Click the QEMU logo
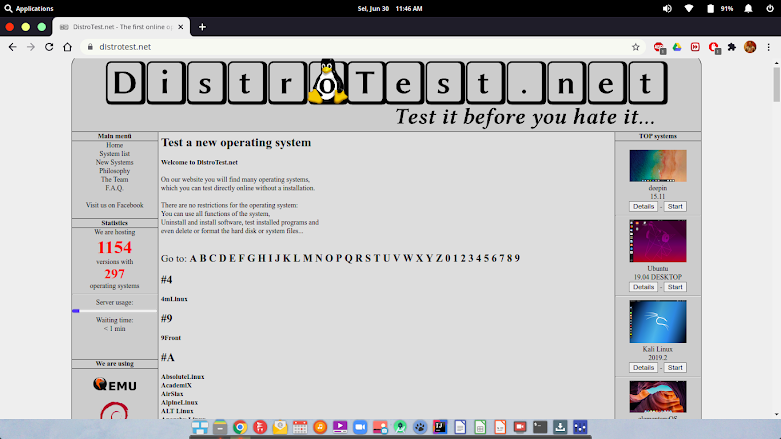 (115, 384)
